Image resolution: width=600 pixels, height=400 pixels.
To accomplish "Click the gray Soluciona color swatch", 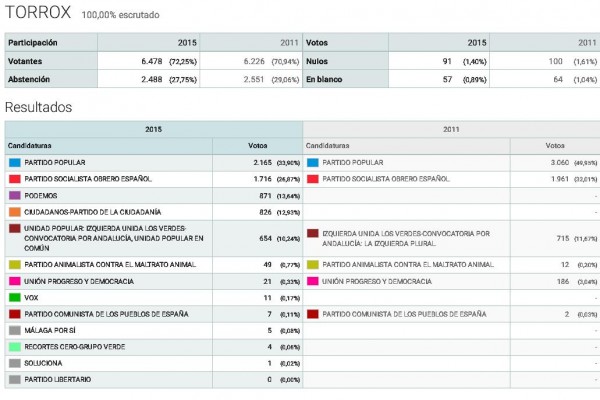I will [15, 363].
